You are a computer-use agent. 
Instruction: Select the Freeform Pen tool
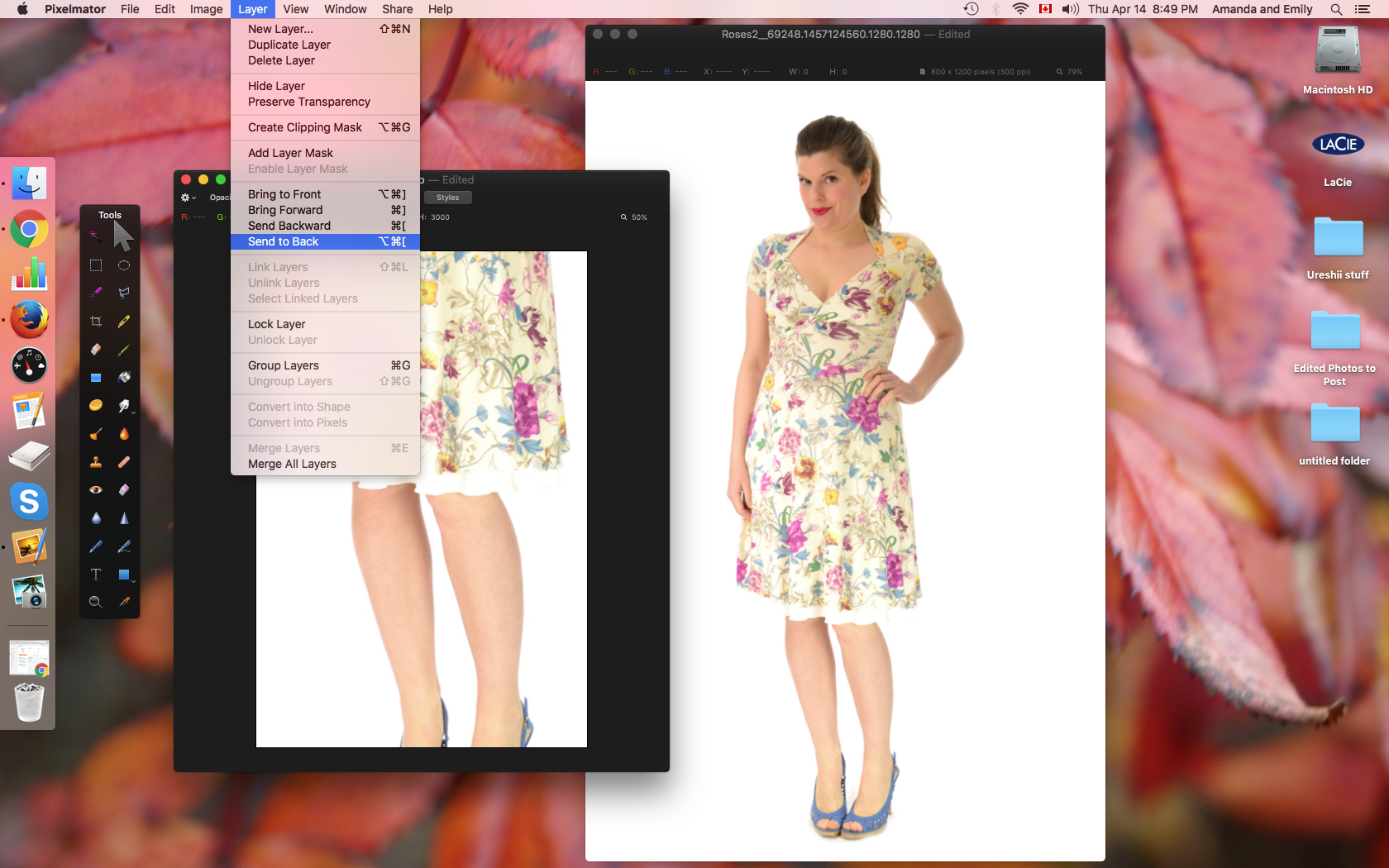124,546
